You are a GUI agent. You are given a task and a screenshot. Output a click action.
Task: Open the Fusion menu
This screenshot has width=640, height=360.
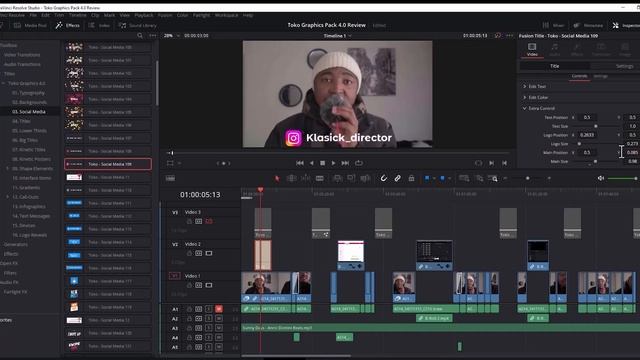click(165, 15)
